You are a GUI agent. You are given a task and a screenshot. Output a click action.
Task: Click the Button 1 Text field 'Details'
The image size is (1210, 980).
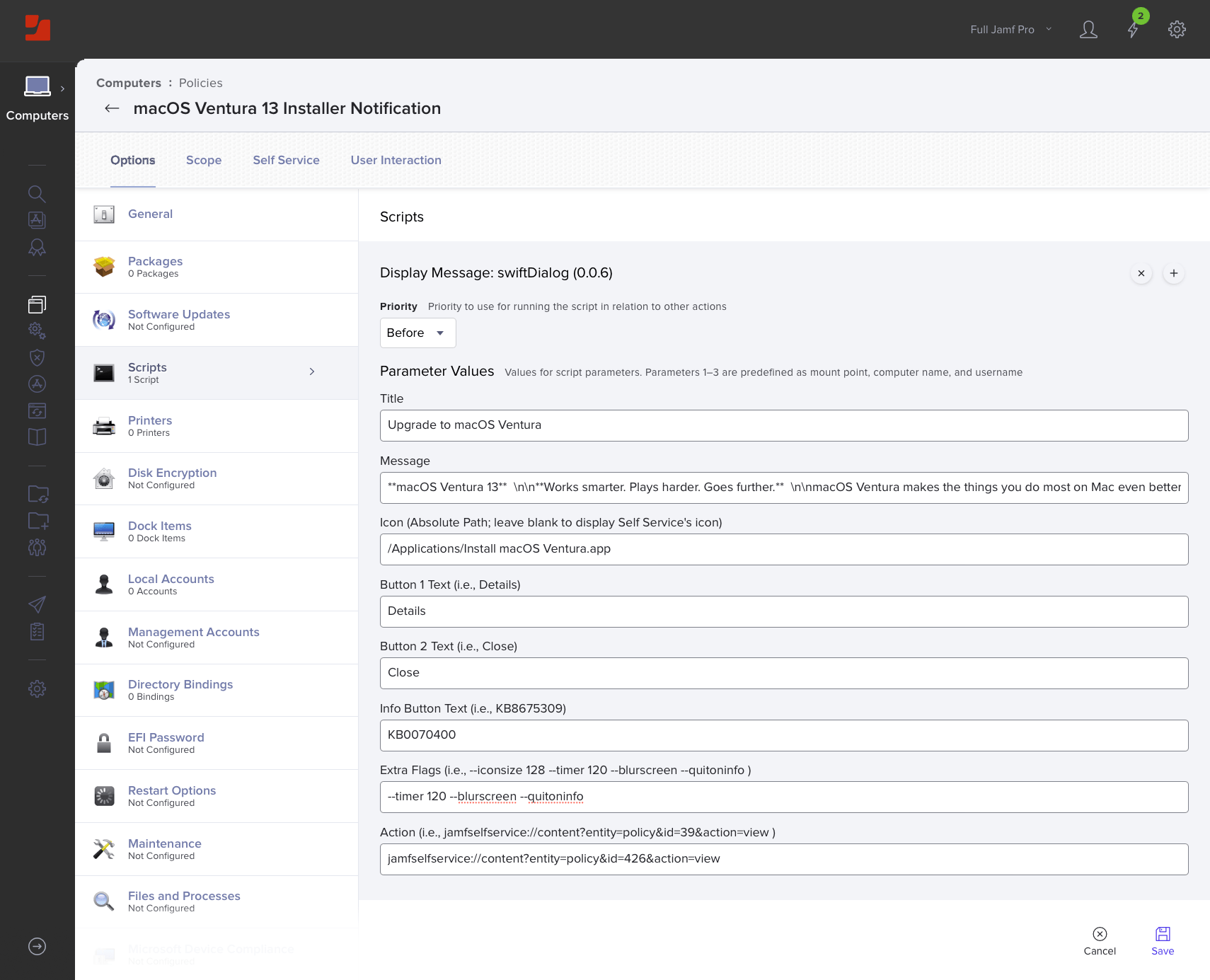point(784,611)
